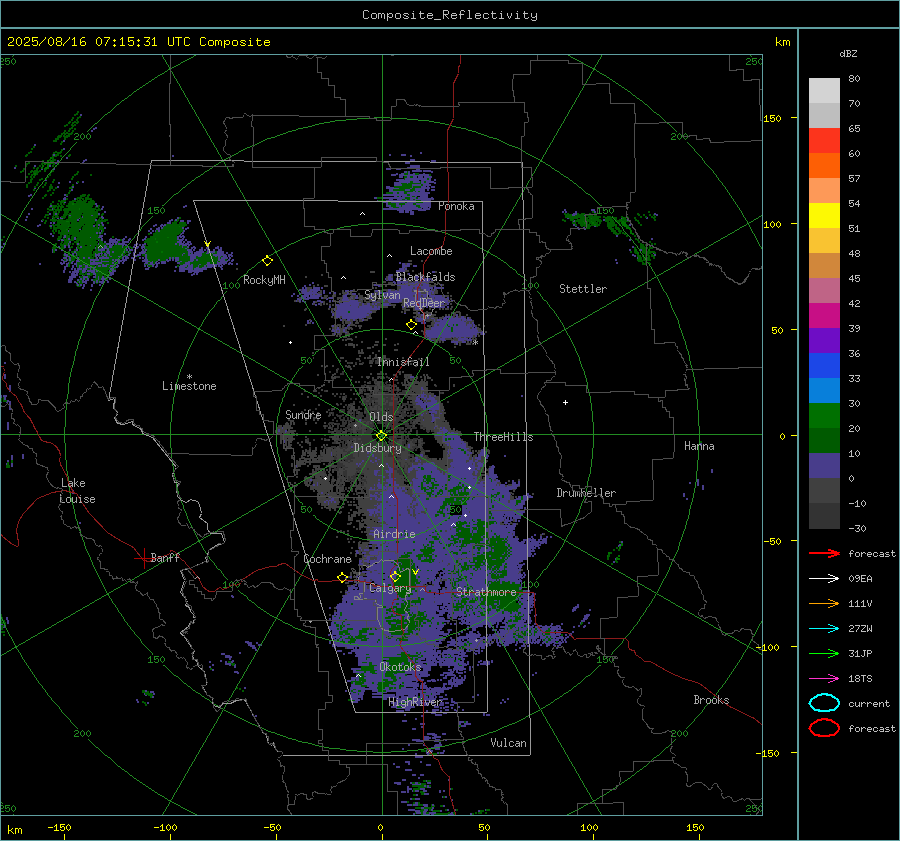Click the Composite_Reflectivity title
The image size is (900, 841).
click(x=449, y=15)
